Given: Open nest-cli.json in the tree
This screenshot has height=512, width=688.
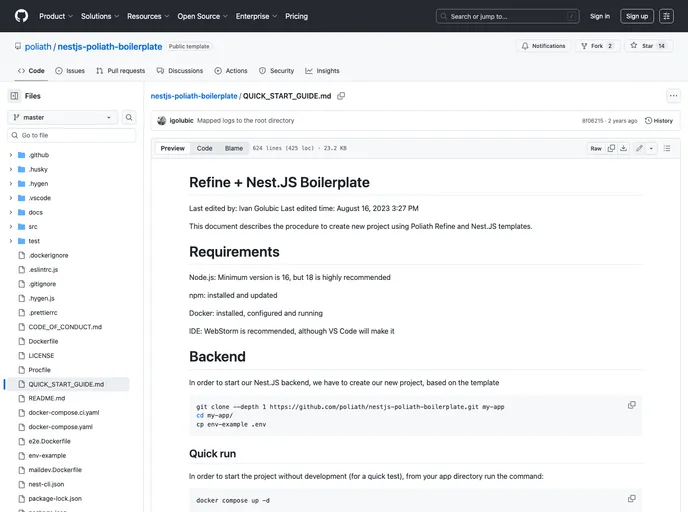Looking at the screenshot, I should pyautogui.click(x=46, y=484).
